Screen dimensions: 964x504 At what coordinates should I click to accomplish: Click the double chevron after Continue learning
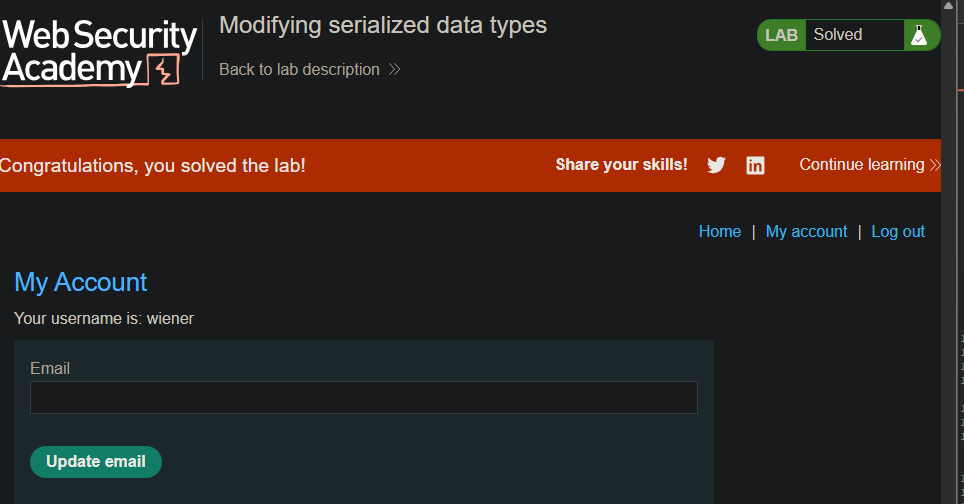(935, 165)
